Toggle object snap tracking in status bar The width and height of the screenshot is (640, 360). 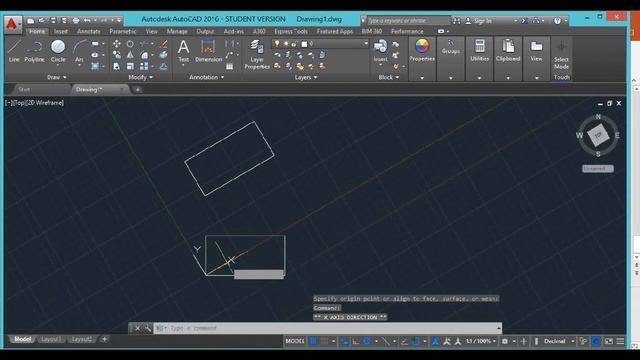(x=404, y=341)
